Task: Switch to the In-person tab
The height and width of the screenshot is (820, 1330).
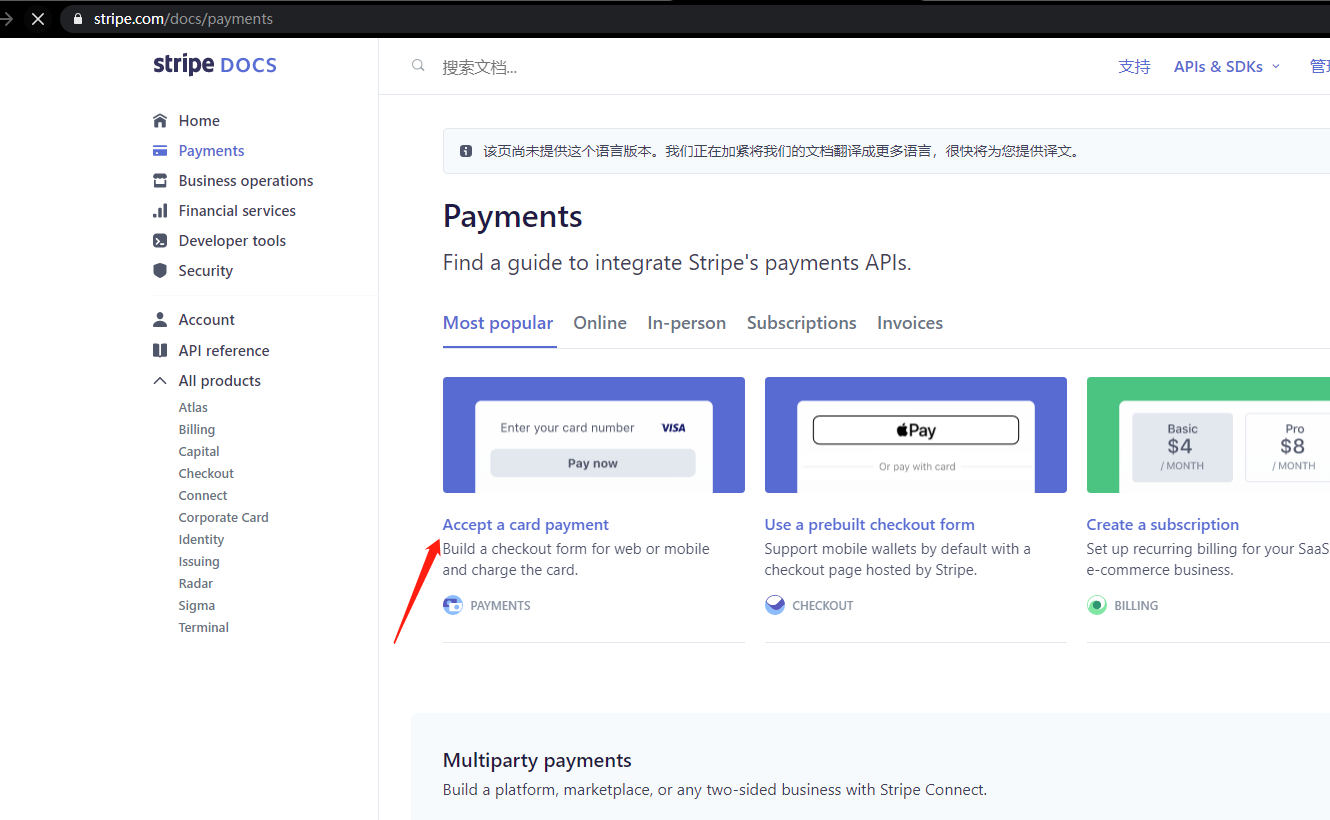Action: point(686,322)
